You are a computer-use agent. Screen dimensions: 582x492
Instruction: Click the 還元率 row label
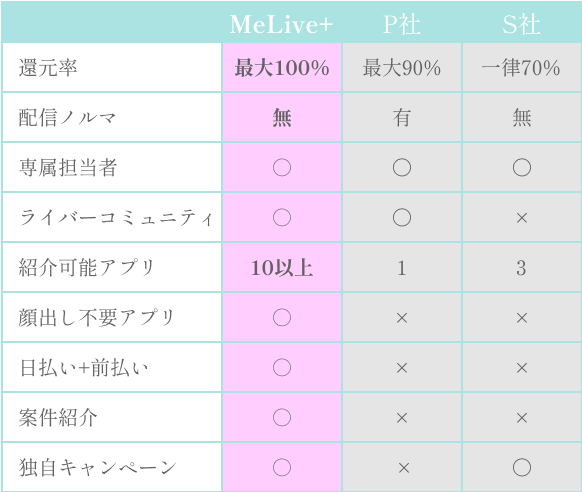click(x=48, y=68)
